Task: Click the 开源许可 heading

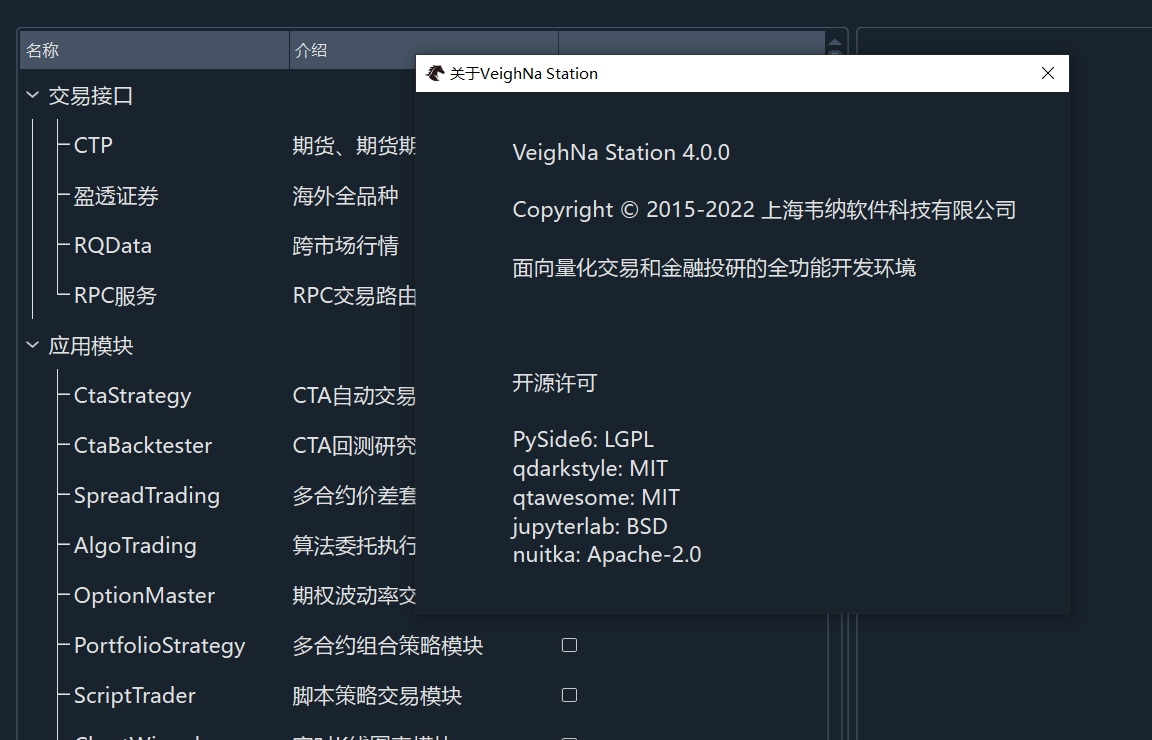Action: 555,383
